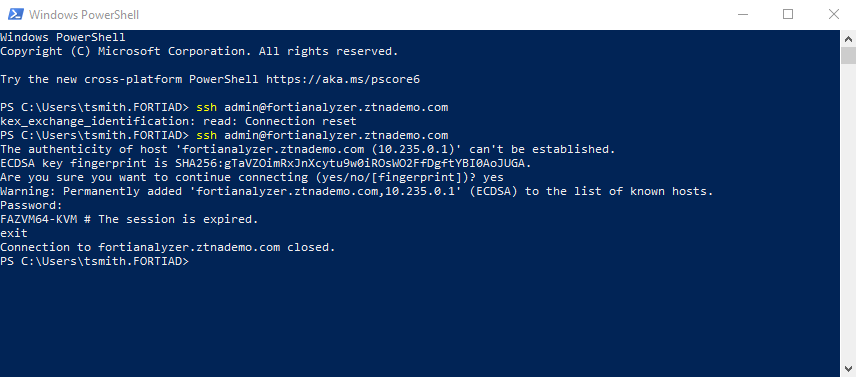Click the first ssh admin@fortianalyzer.ztnademo.com command
Image resolution: width=856 pixels, height=377 pixels.
click(322, 107)
